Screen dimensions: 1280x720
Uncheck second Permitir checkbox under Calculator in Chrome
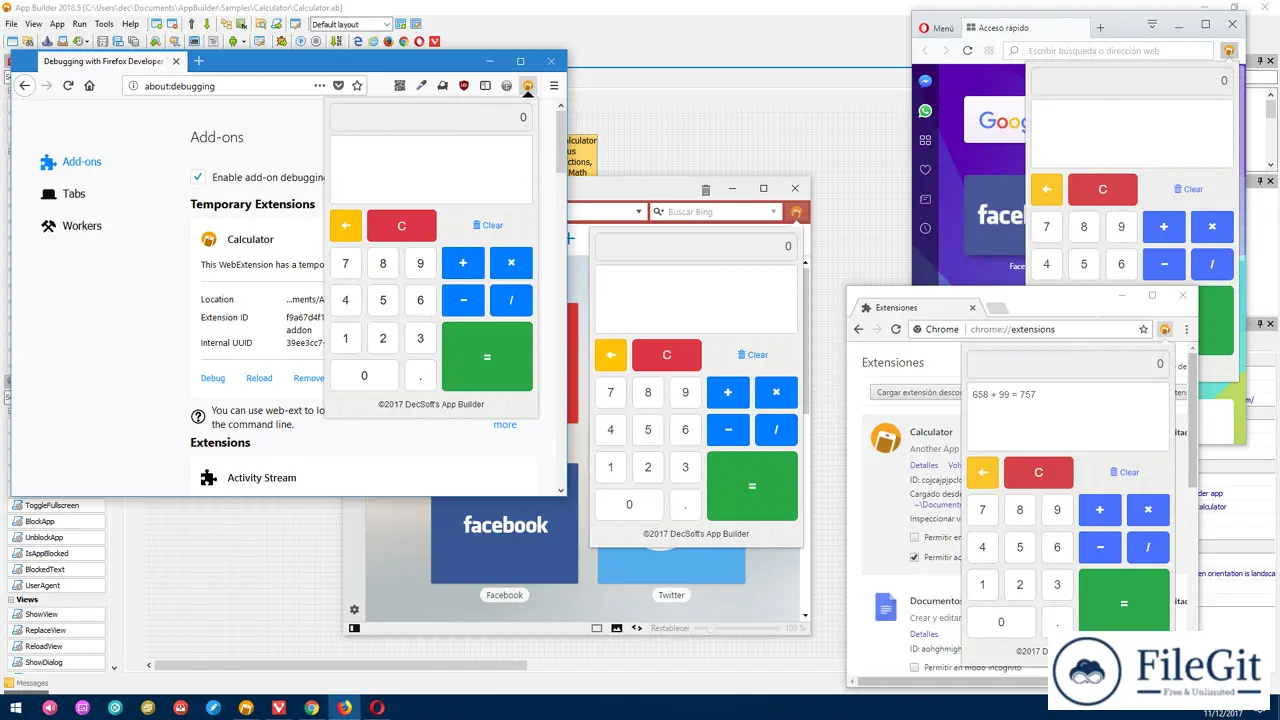pos(914,557)
